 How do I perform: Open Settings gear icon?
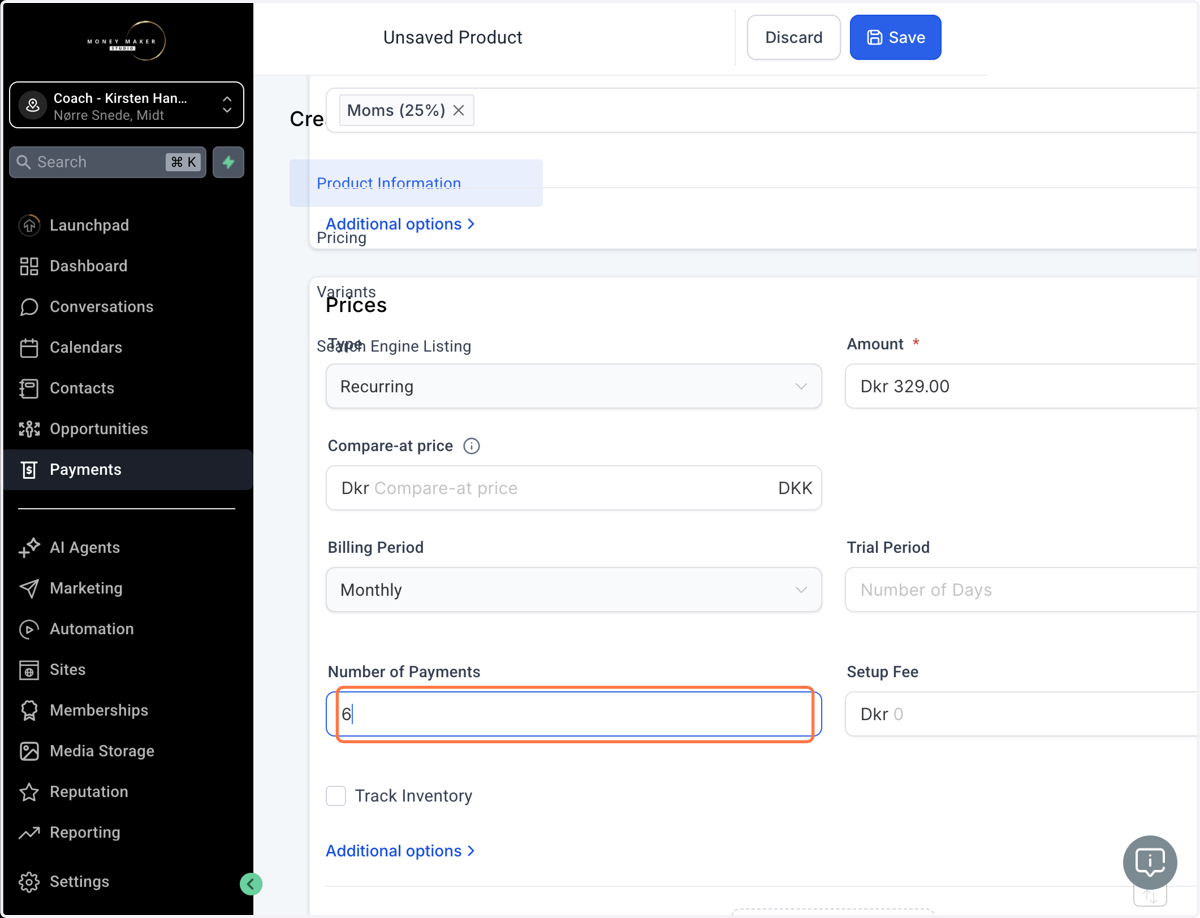tap(29, 882)
